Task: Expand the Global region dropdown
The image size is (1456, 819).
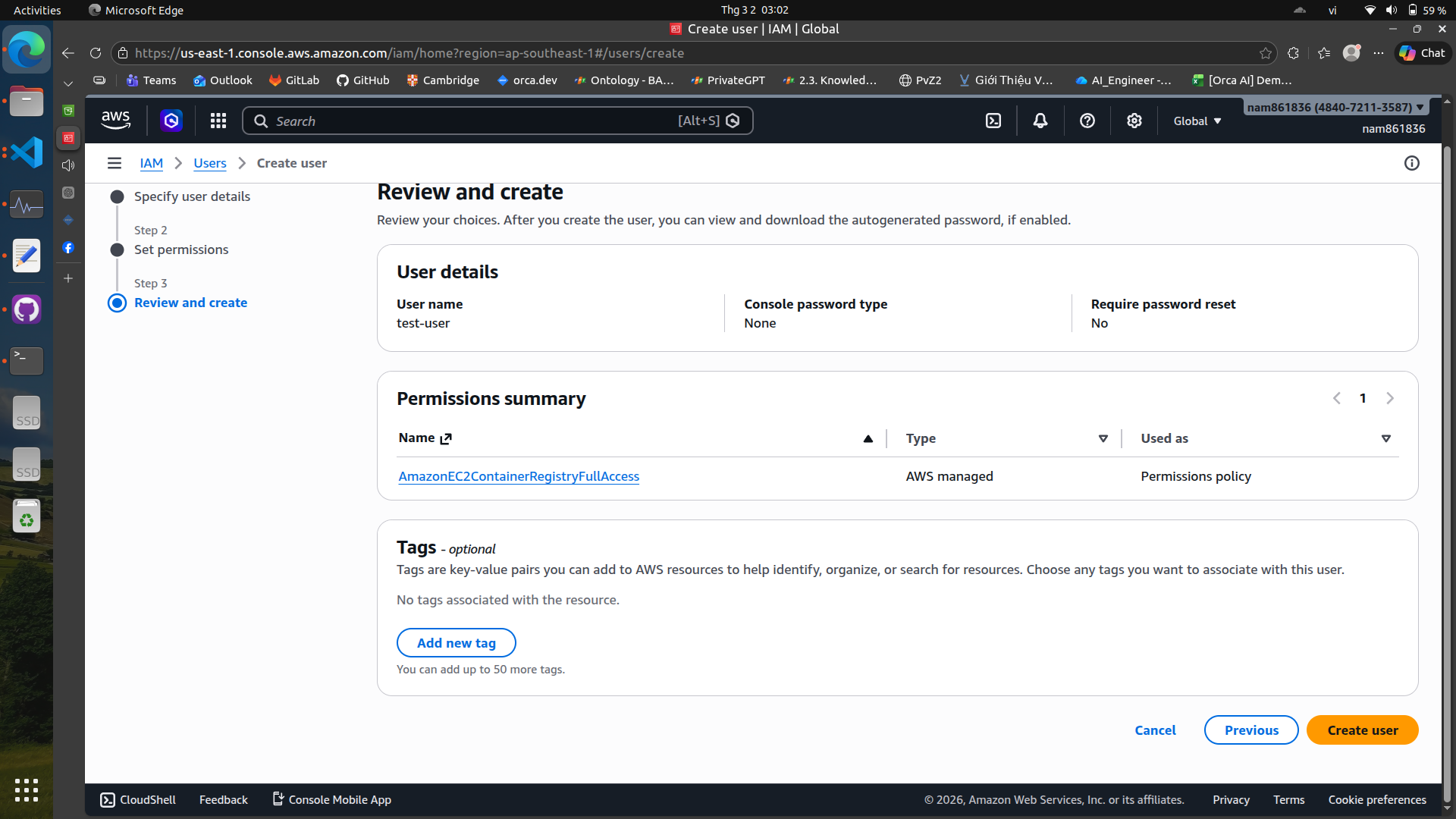Action: (x=1197, y=121)
